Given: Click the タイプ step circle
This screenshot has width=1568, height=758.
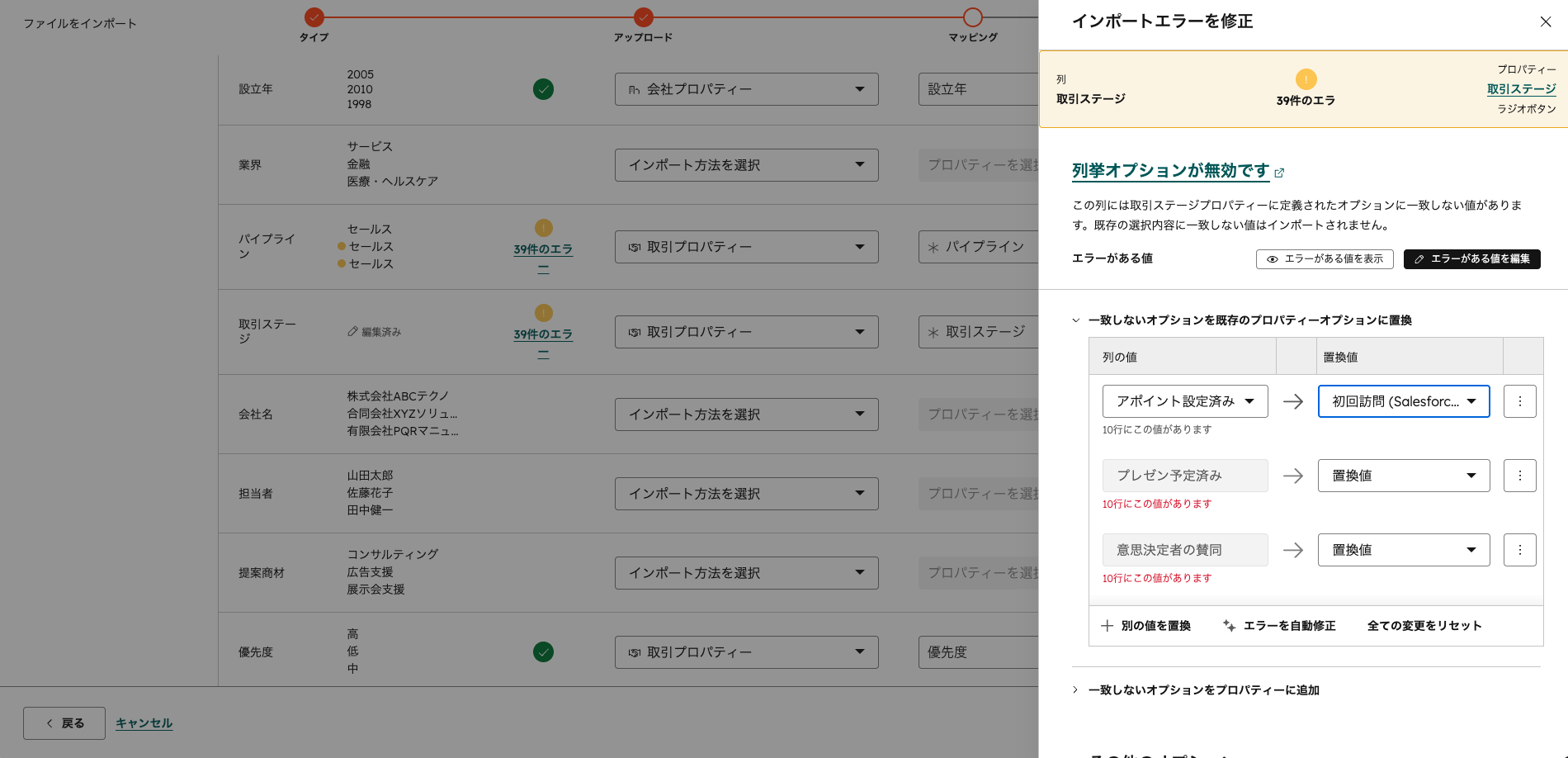Looking at the screenshot, I should tap(314, 17).
